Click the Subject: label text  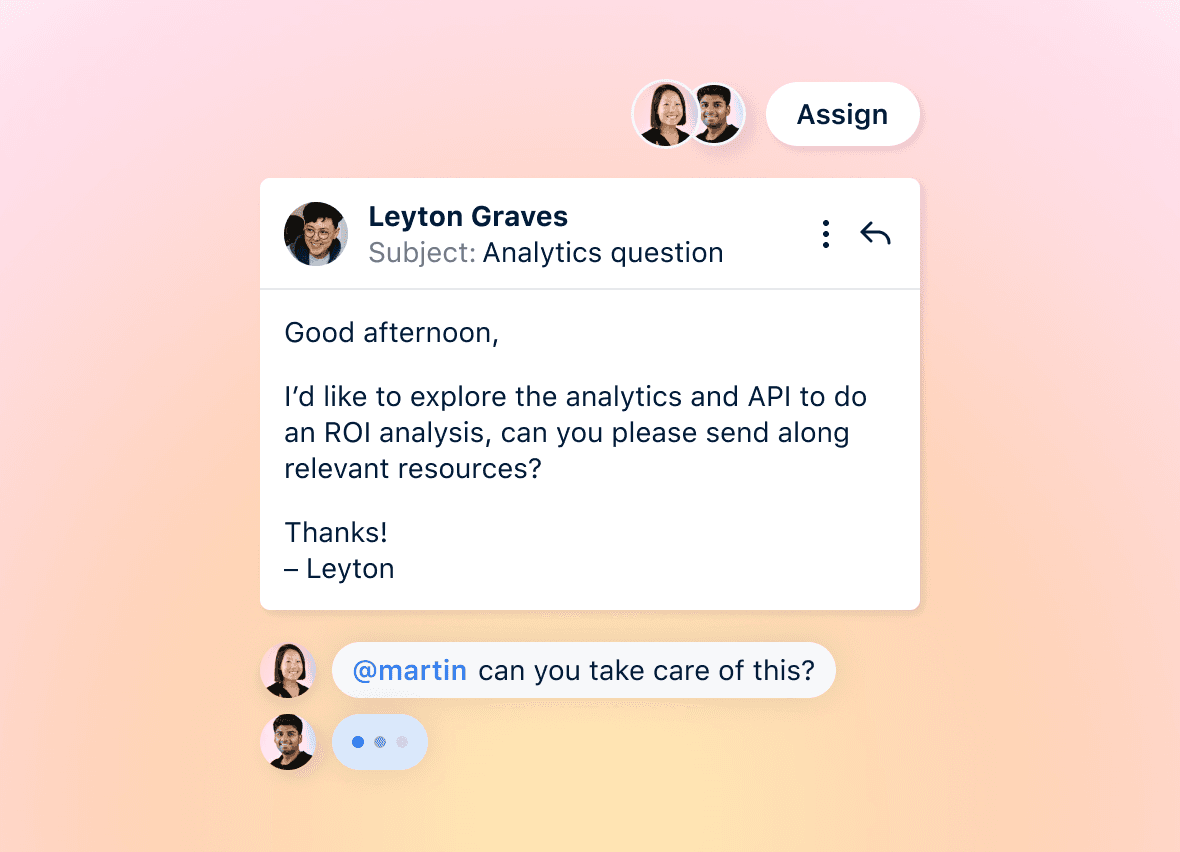click(422, 253)
